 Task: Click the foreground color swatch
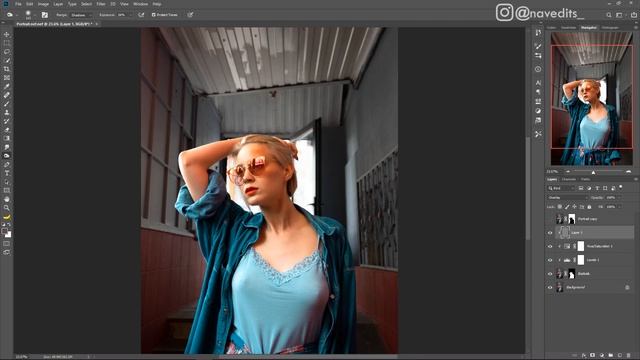pyautogui.click(x=5, y=231)
